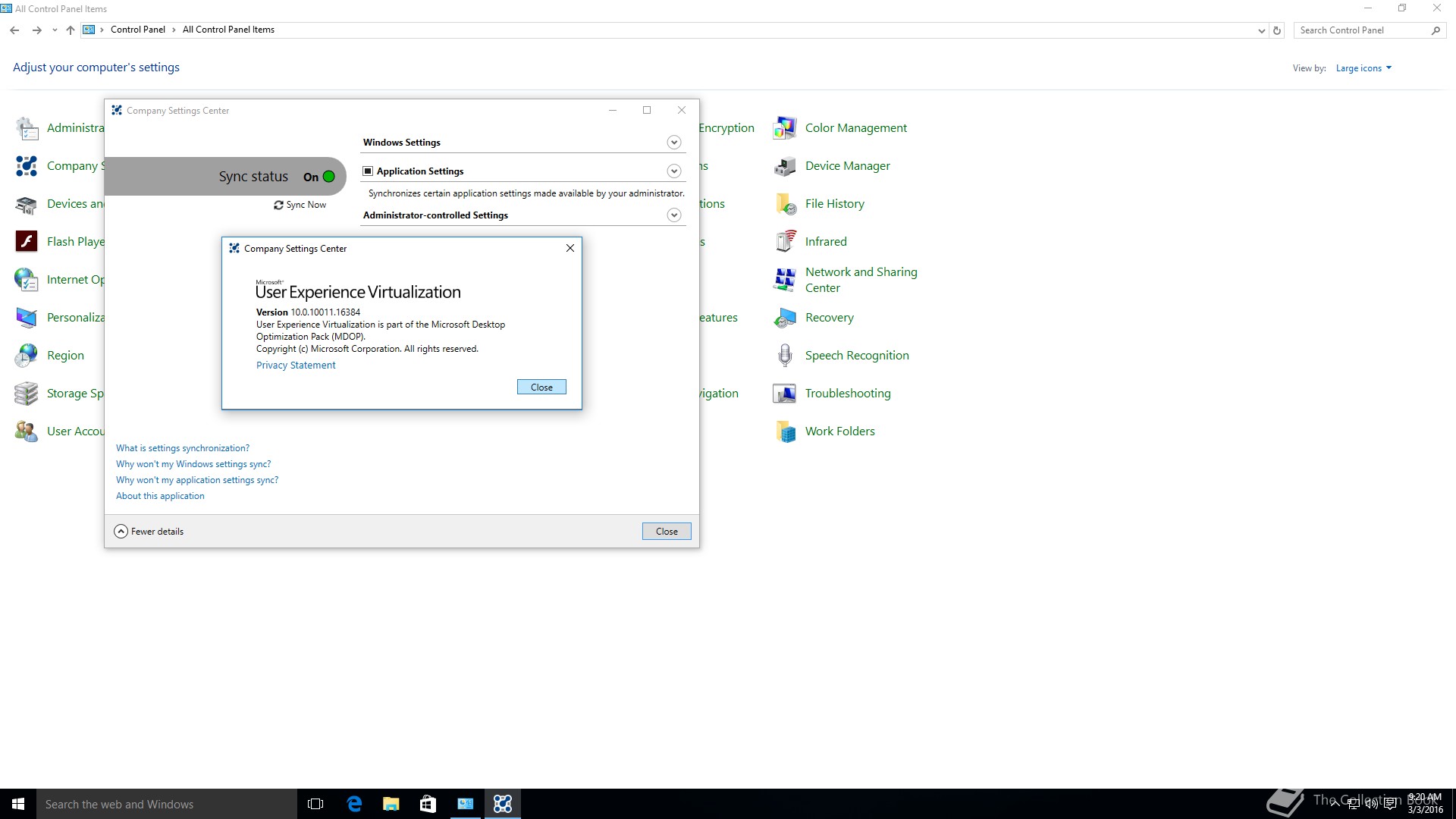
Task: Open Device Manager icon
Action: click(x=785, y=166)
